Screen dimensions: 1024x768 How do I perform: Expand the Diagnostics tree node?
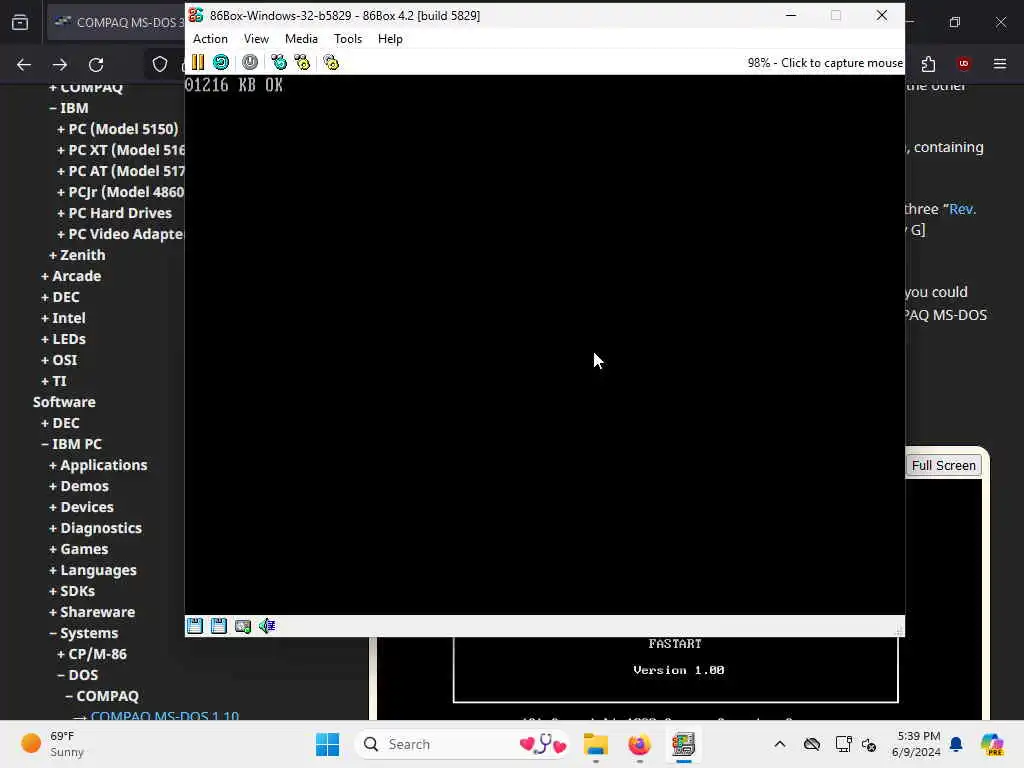(95, 528)
